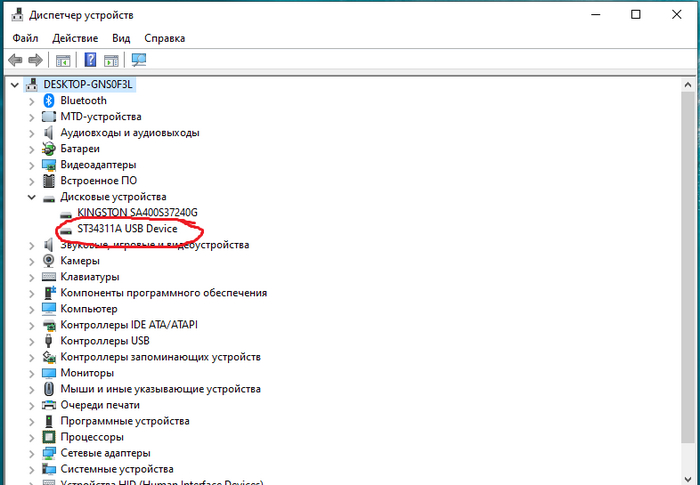Collapse the Дисковые устройства category
This screenshot has width=700, height=485.
31,197
